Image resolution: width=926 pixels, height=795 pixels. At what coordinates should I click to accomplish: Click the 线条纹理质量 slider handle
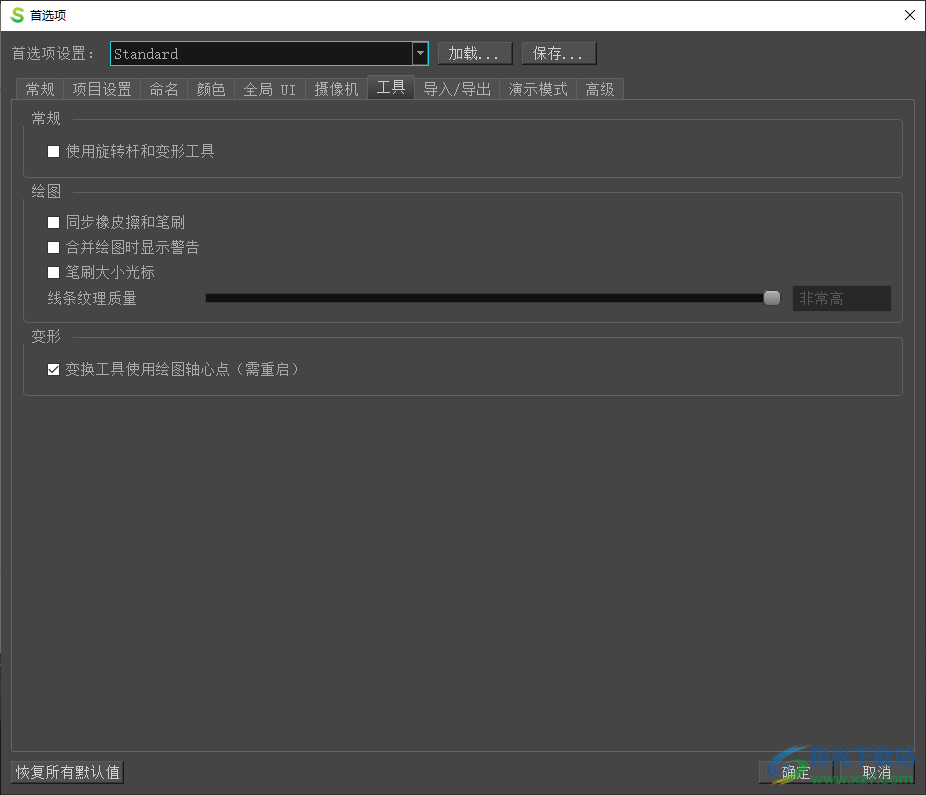click(772, 298)
